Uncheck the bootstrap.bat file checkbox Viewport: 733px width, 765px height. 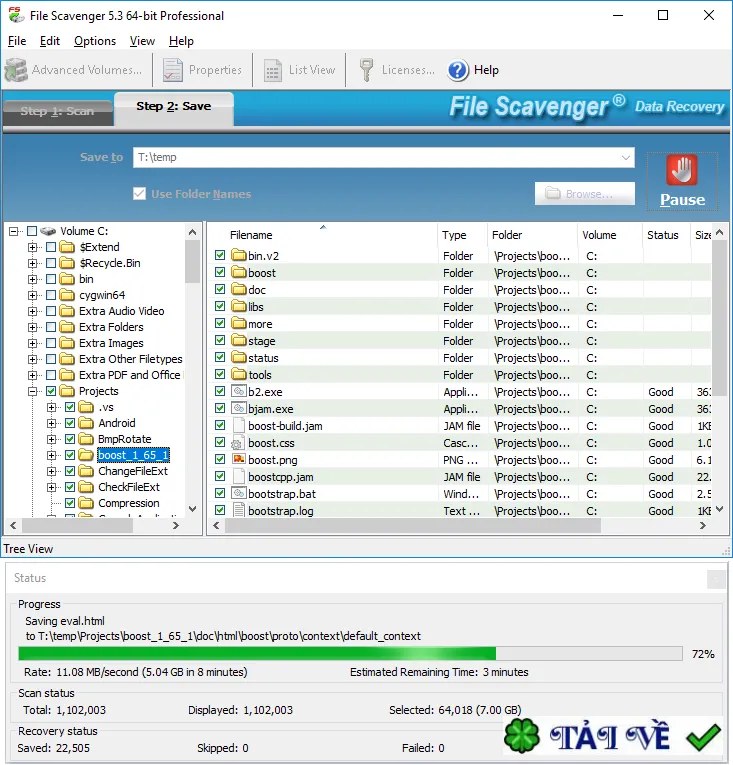(x=220, y=493)
